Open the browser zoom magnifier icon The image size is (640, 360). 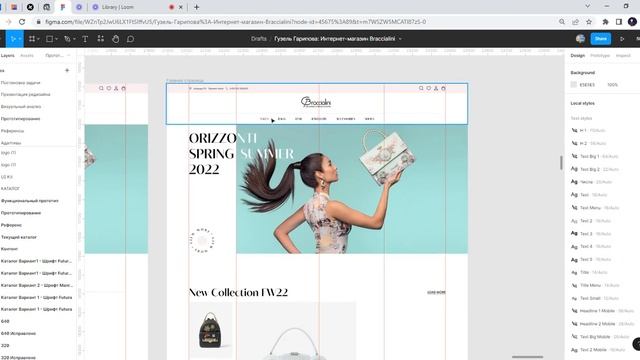pyautogui.click(x=562, y=22)
